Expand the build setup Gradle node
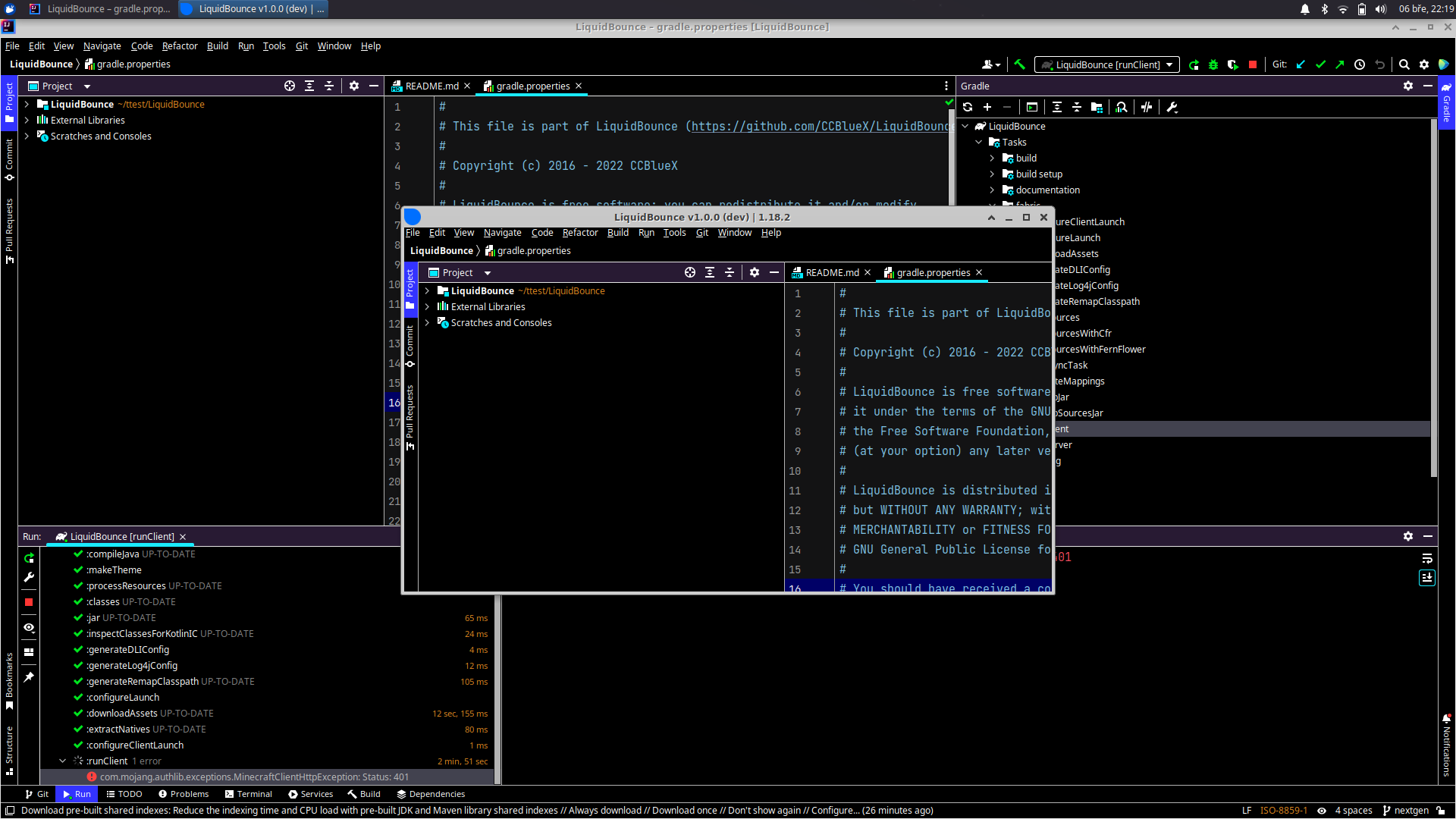 [992, 174]
